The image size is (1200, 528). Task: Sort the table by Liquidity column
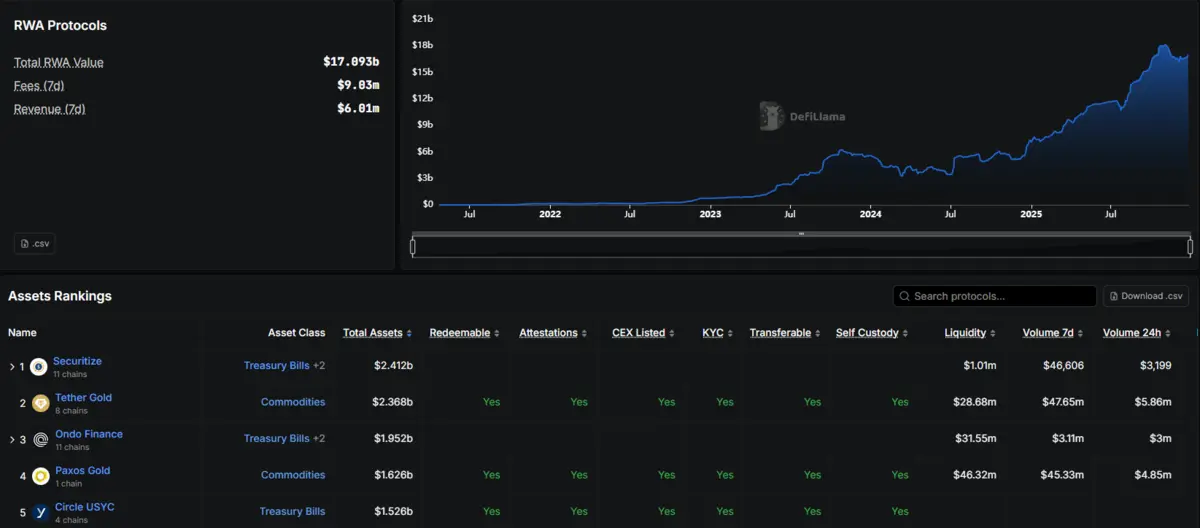[965, 333]
